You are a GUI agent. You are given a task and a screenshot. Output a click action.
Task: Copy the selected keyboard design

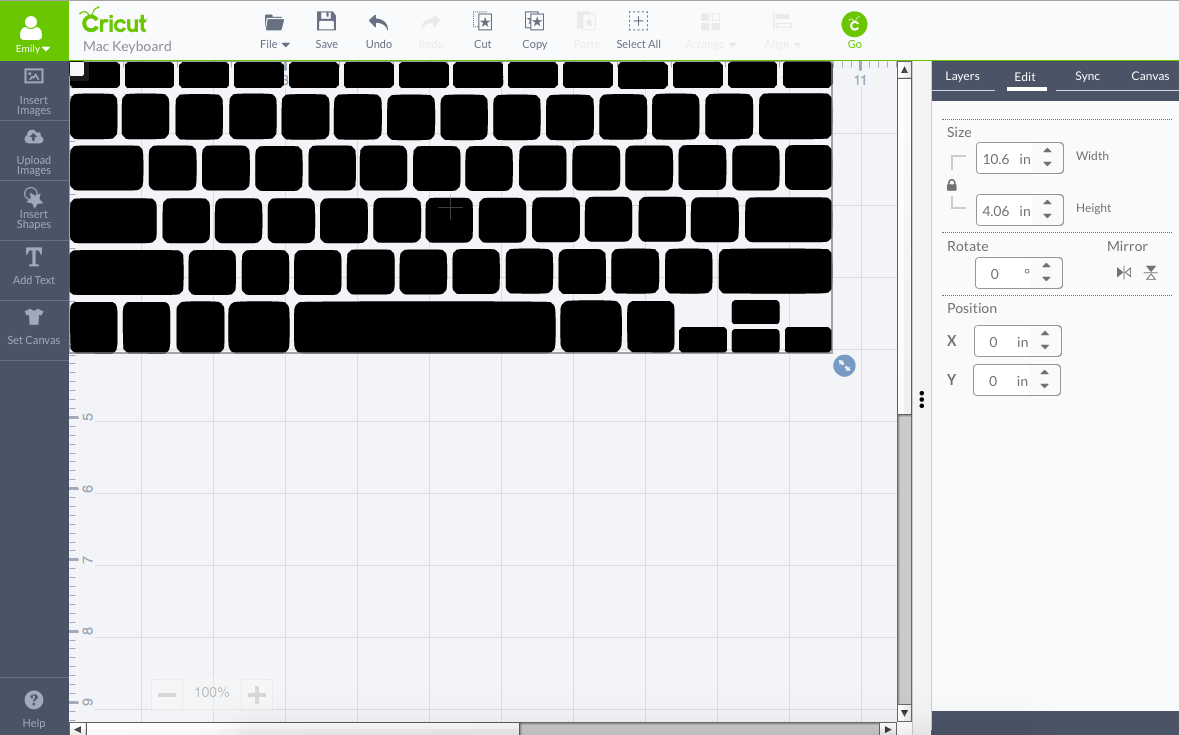click(534, 29)
